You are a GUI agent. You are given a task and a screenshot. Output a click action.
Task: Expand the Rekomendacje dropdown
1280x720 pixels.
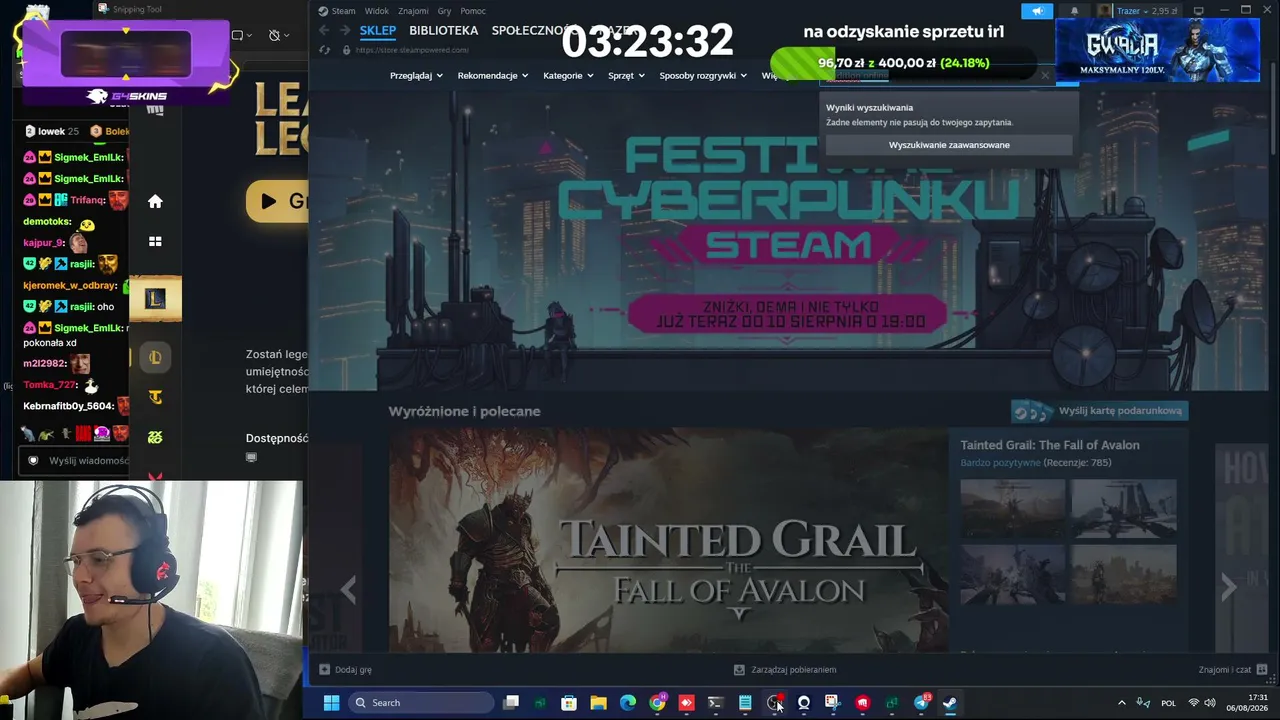(x=493, y=76)
